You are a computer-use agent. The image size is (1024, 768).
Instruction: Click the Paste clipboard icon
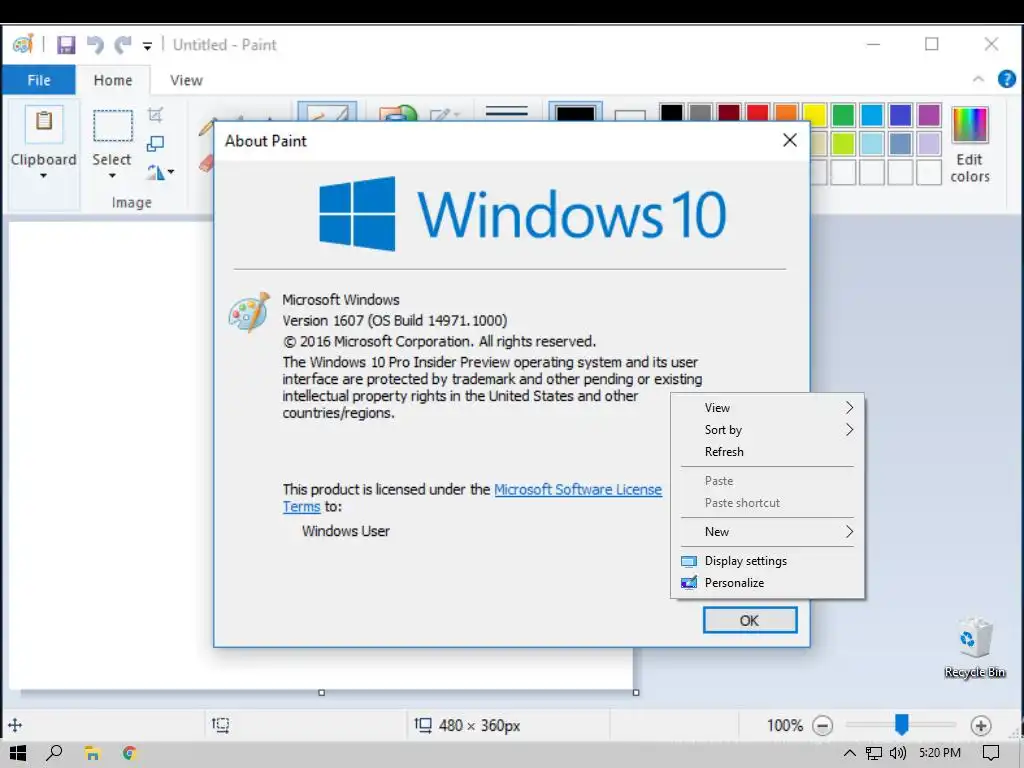click(44, 122)
